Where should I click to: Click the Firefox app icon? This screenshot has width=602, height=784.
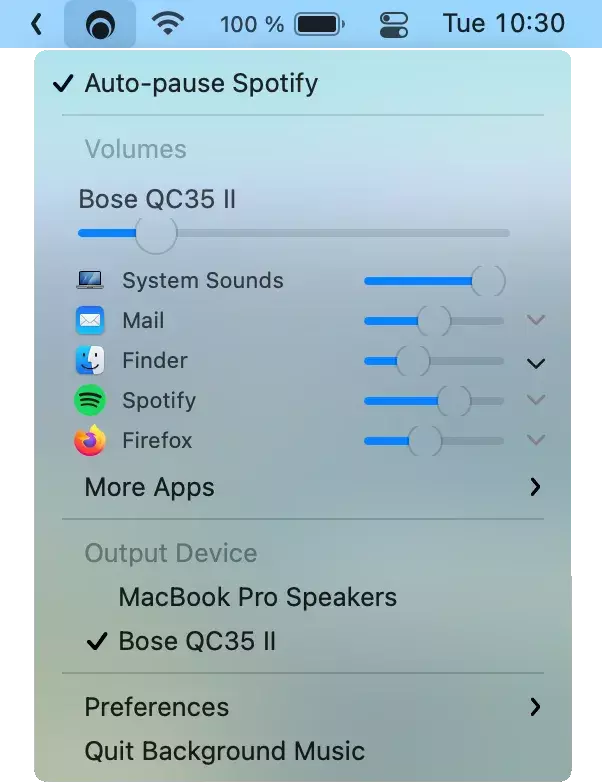click(x=90, y=440)
